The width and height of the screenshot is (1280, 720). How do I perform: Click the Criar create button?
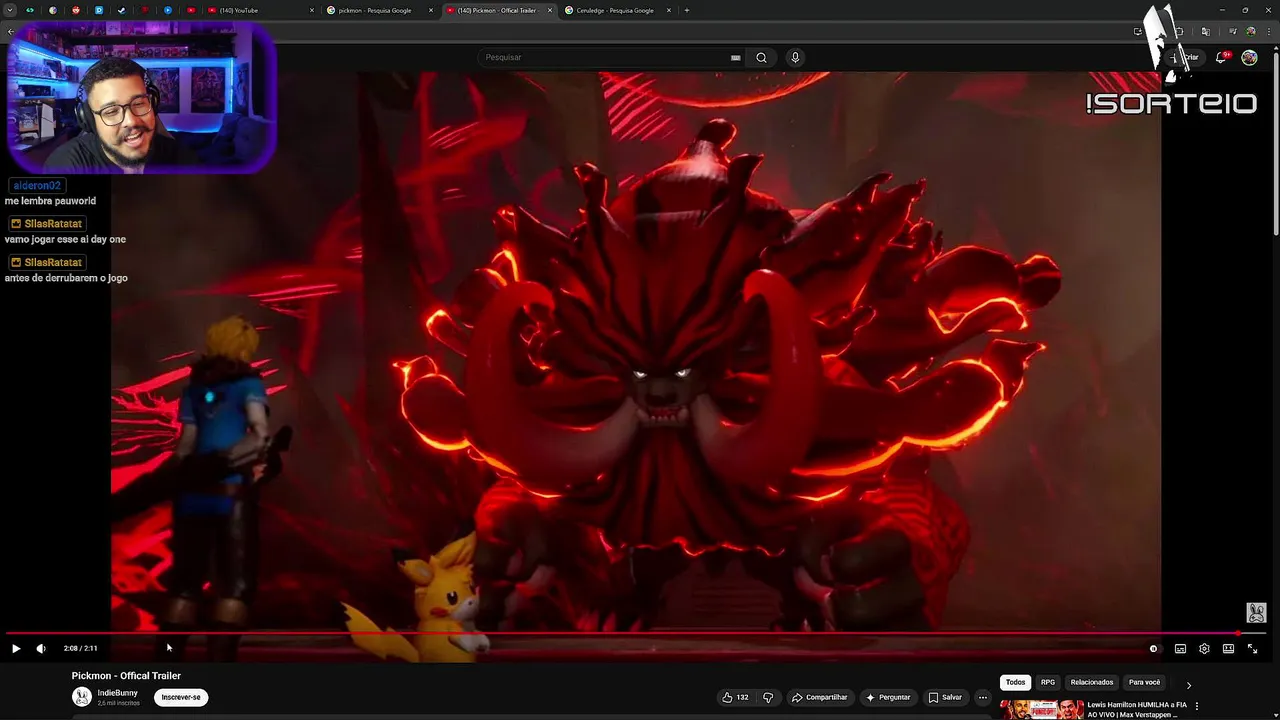click(1185, 58)
